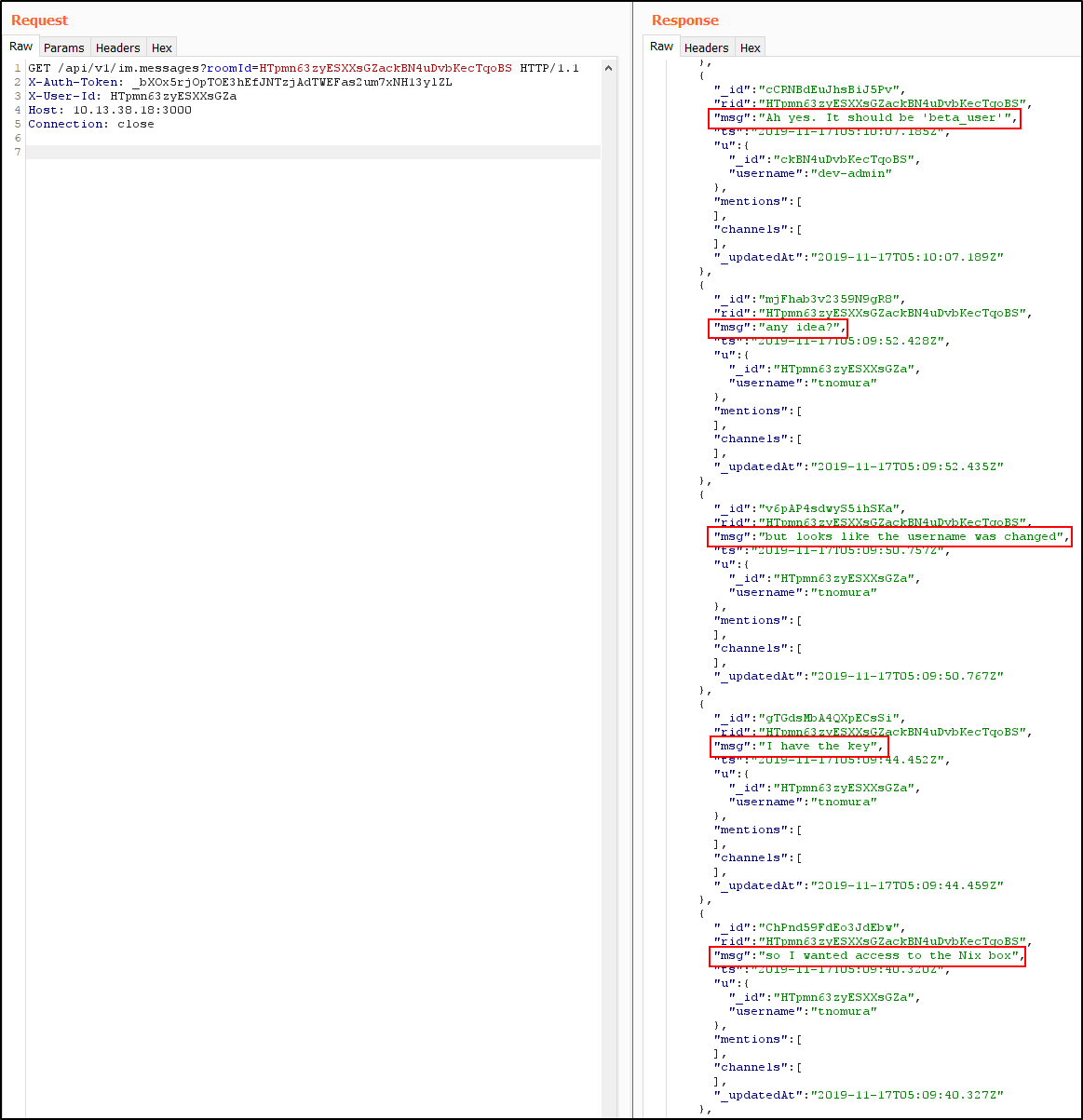Click the Host header line 10.13.38.18:3000

click(110, 110)
